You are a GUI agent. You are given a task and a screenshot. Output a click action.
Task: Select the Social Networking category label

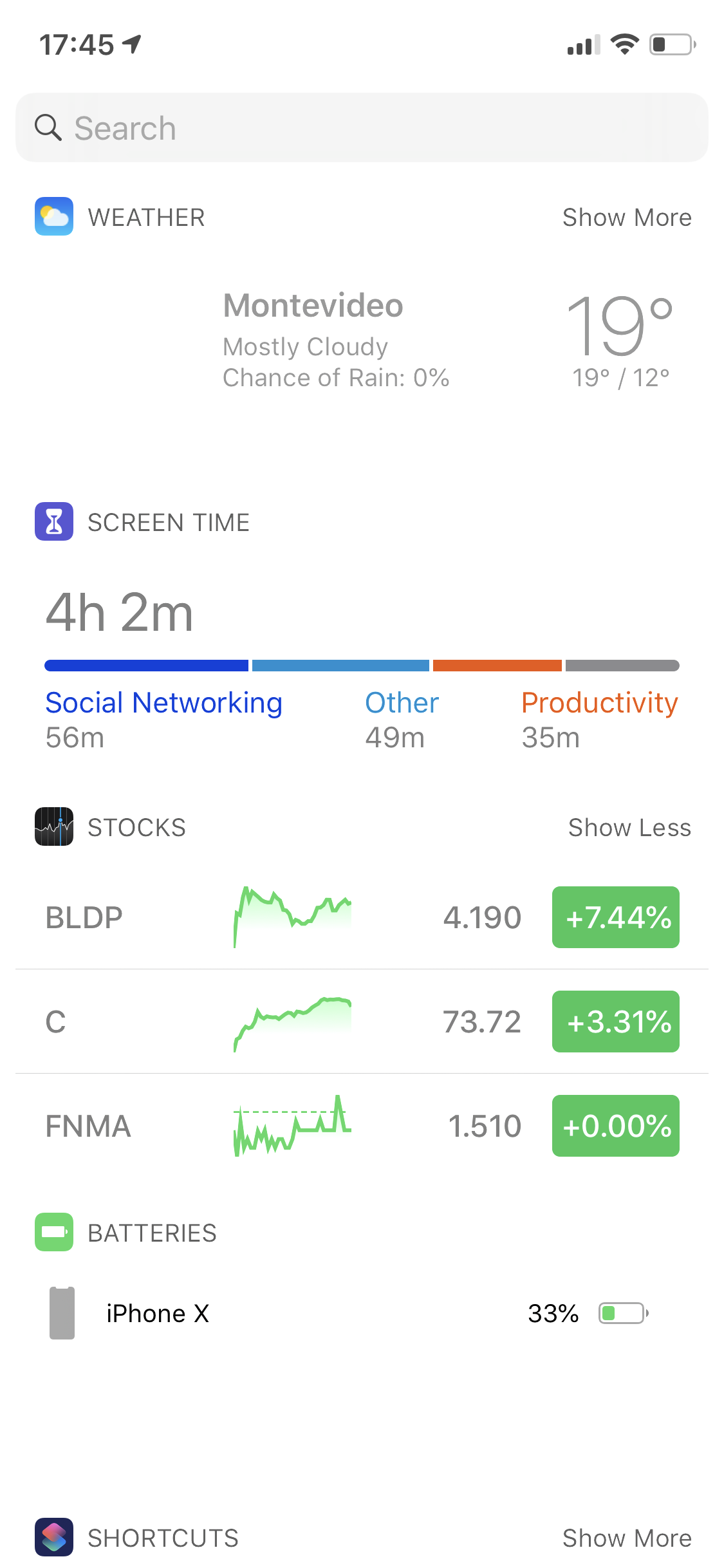pyautogui.click(x=163, y=703)
